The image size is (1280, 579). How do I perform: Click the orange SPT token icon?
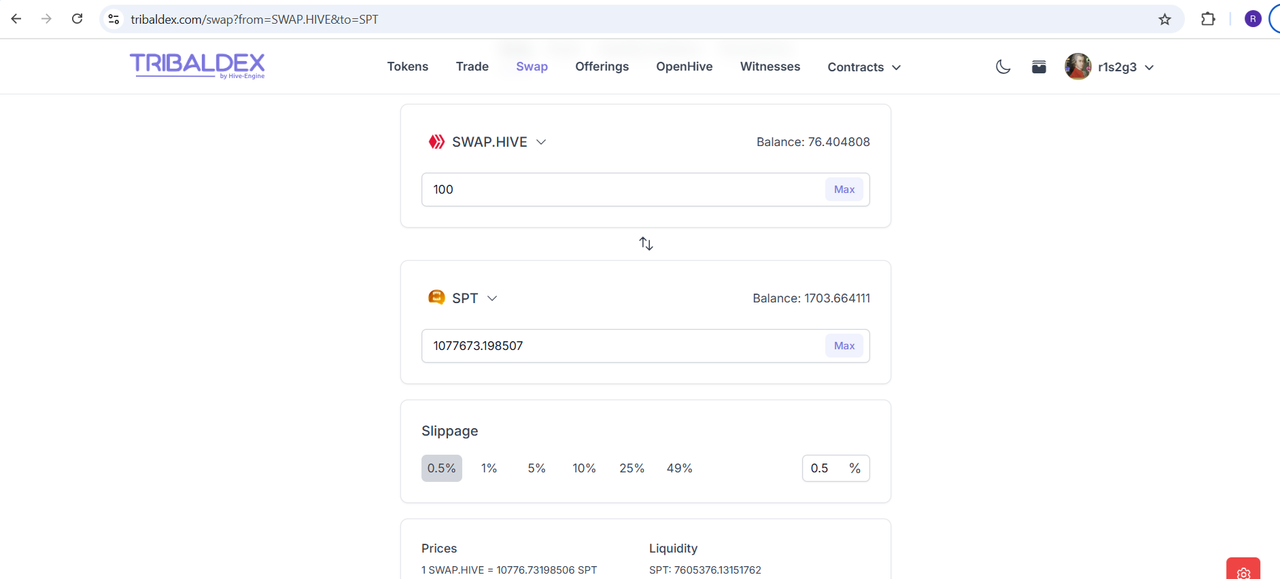click(x=436, y=297)
